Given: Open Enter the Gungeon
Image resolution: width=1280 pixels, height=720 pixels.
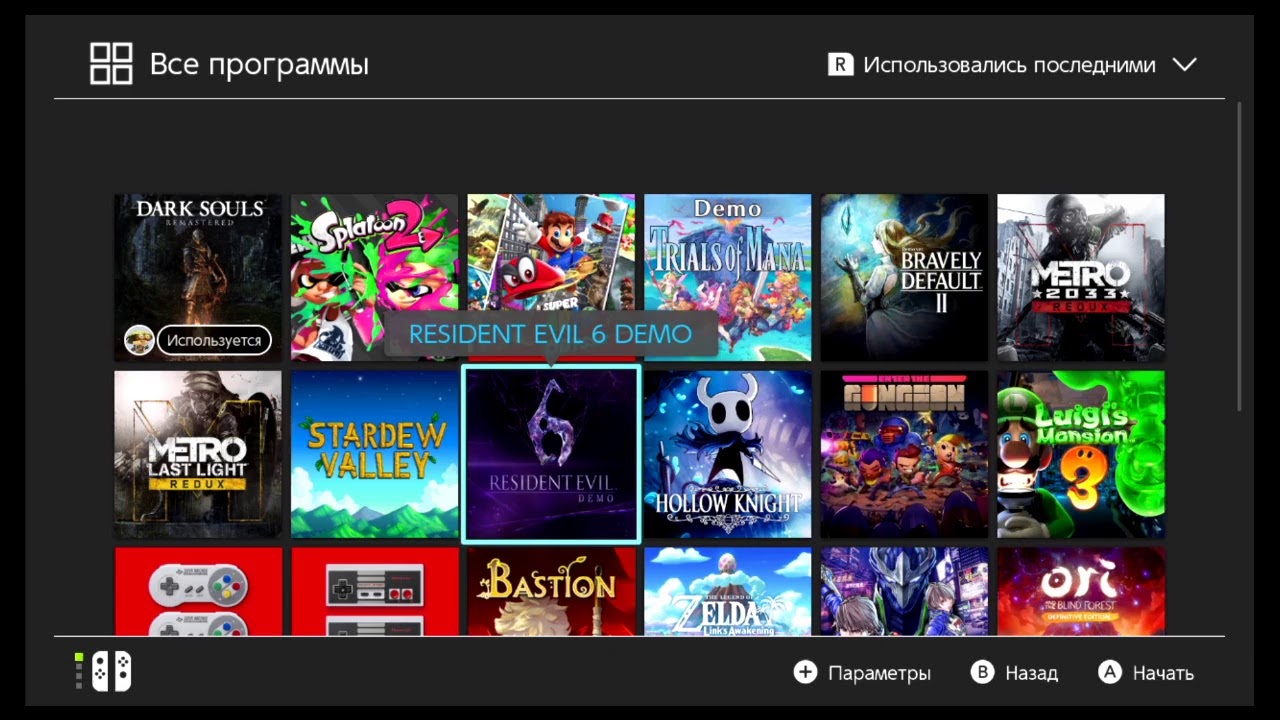Looking at the screenshot, I should pos(904,454).
